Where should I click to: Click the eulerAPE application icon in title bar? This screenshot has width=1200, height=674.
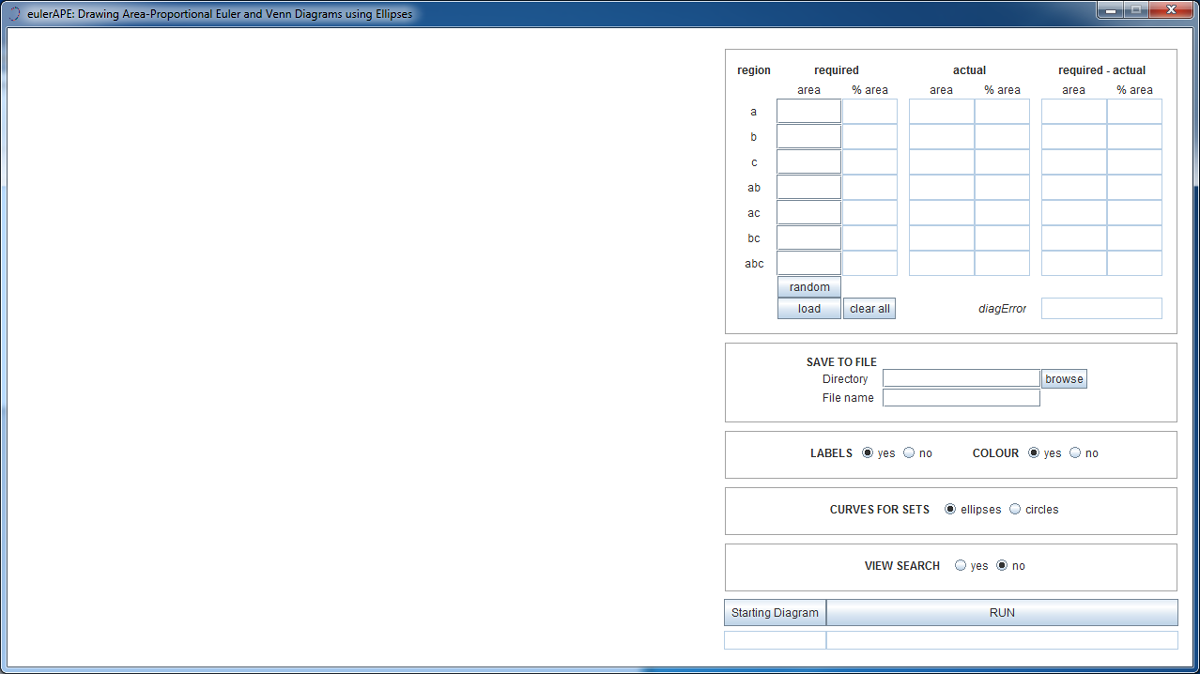point(14,14)
